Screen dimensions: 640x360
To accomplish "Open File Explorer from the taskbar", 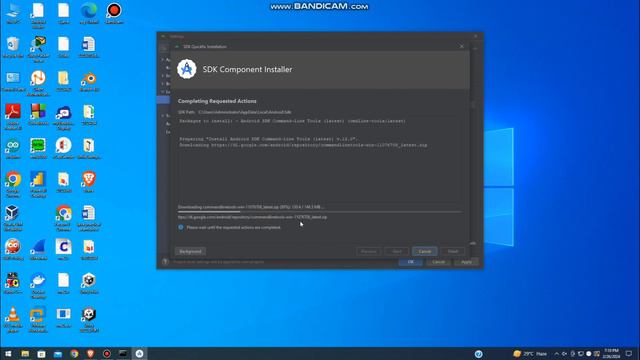I will click(25, 353).
